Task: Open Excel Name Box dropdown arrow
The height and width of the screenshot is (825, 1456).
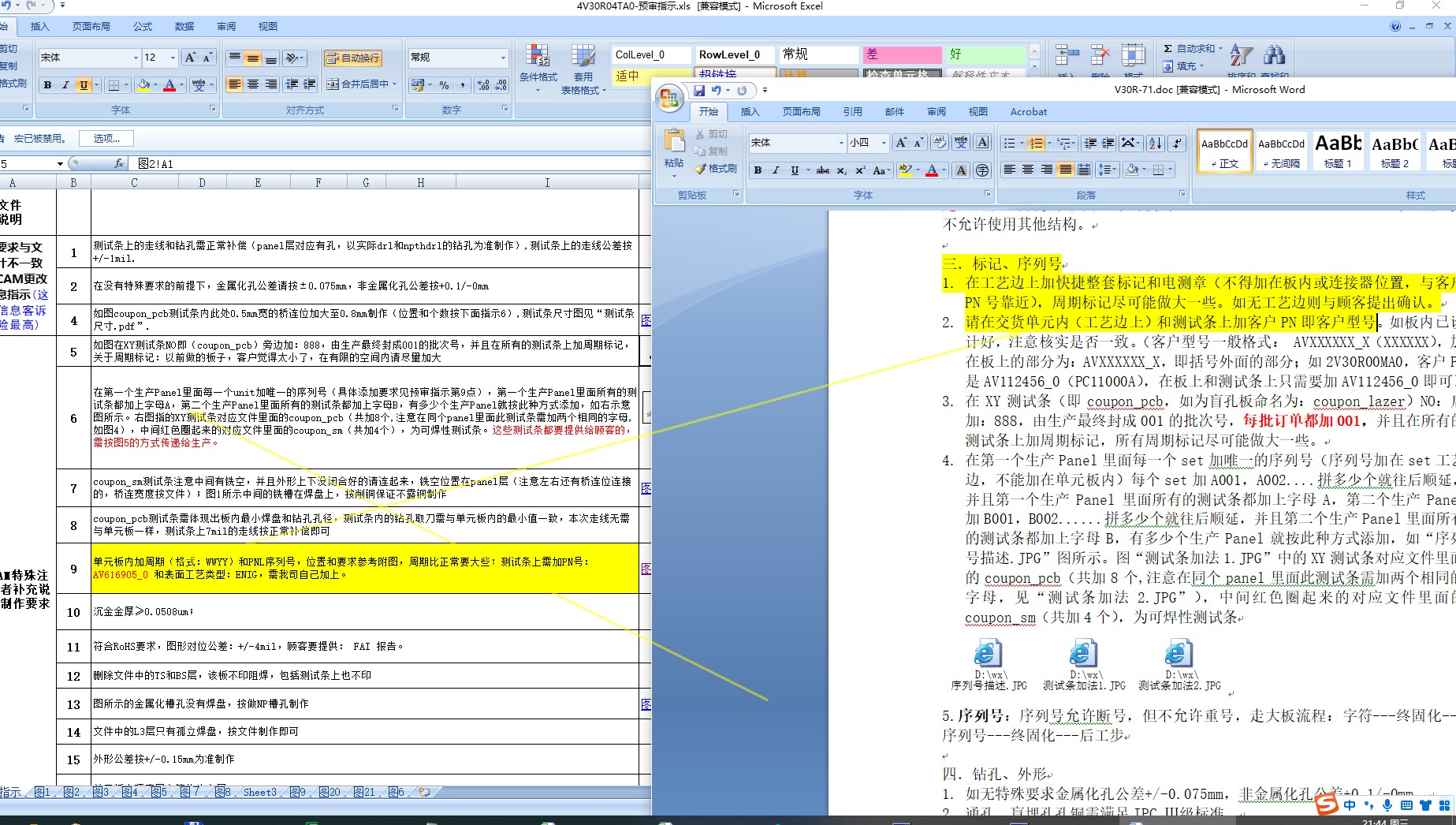Action: (x=60, y=163)
